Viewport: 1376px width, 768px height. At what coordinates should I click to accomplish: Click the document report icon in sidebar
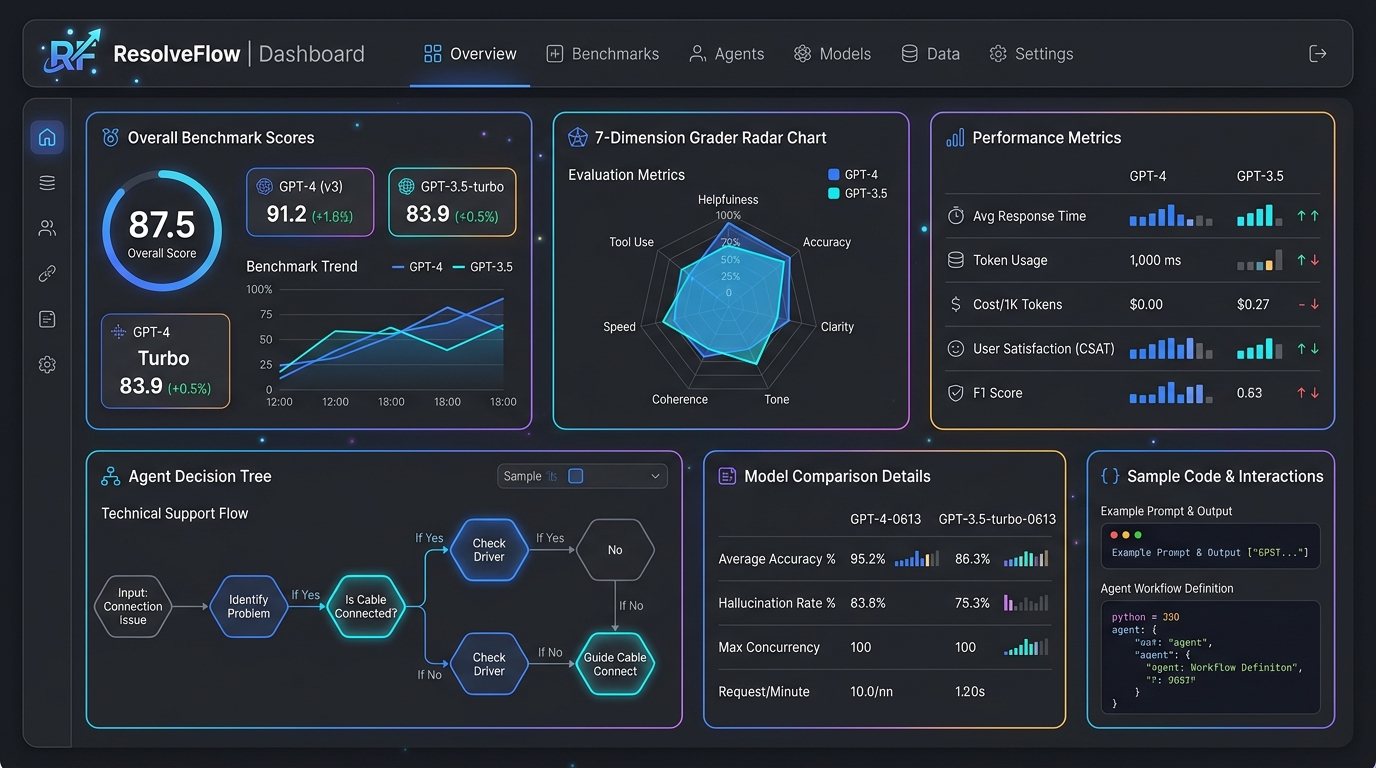47,319
